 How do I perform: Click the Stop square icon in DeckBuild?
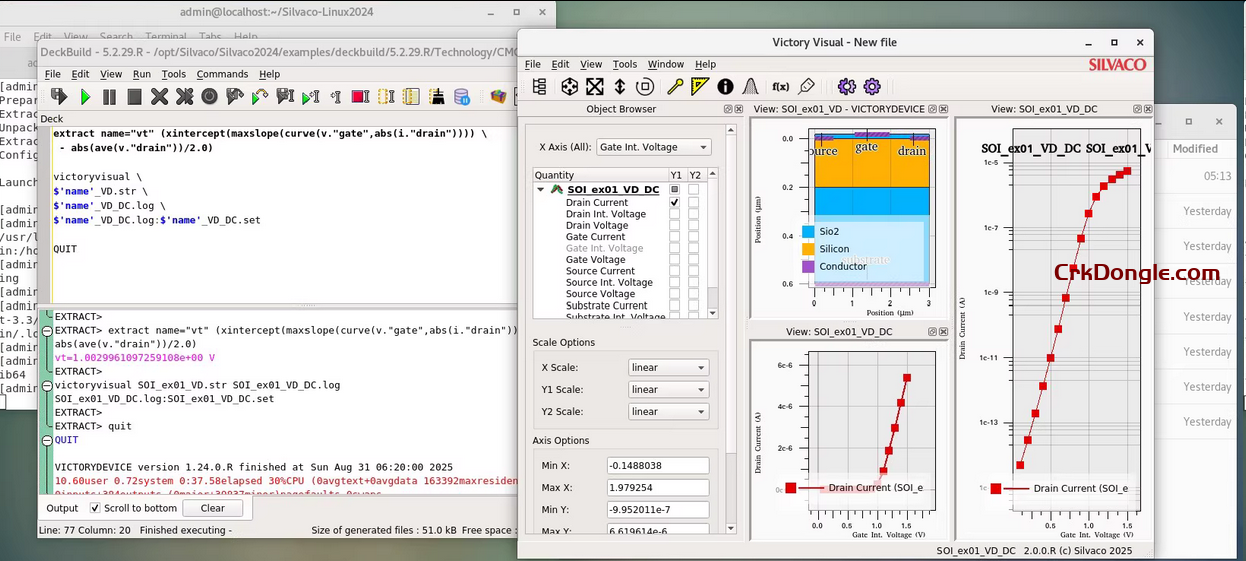134,97
